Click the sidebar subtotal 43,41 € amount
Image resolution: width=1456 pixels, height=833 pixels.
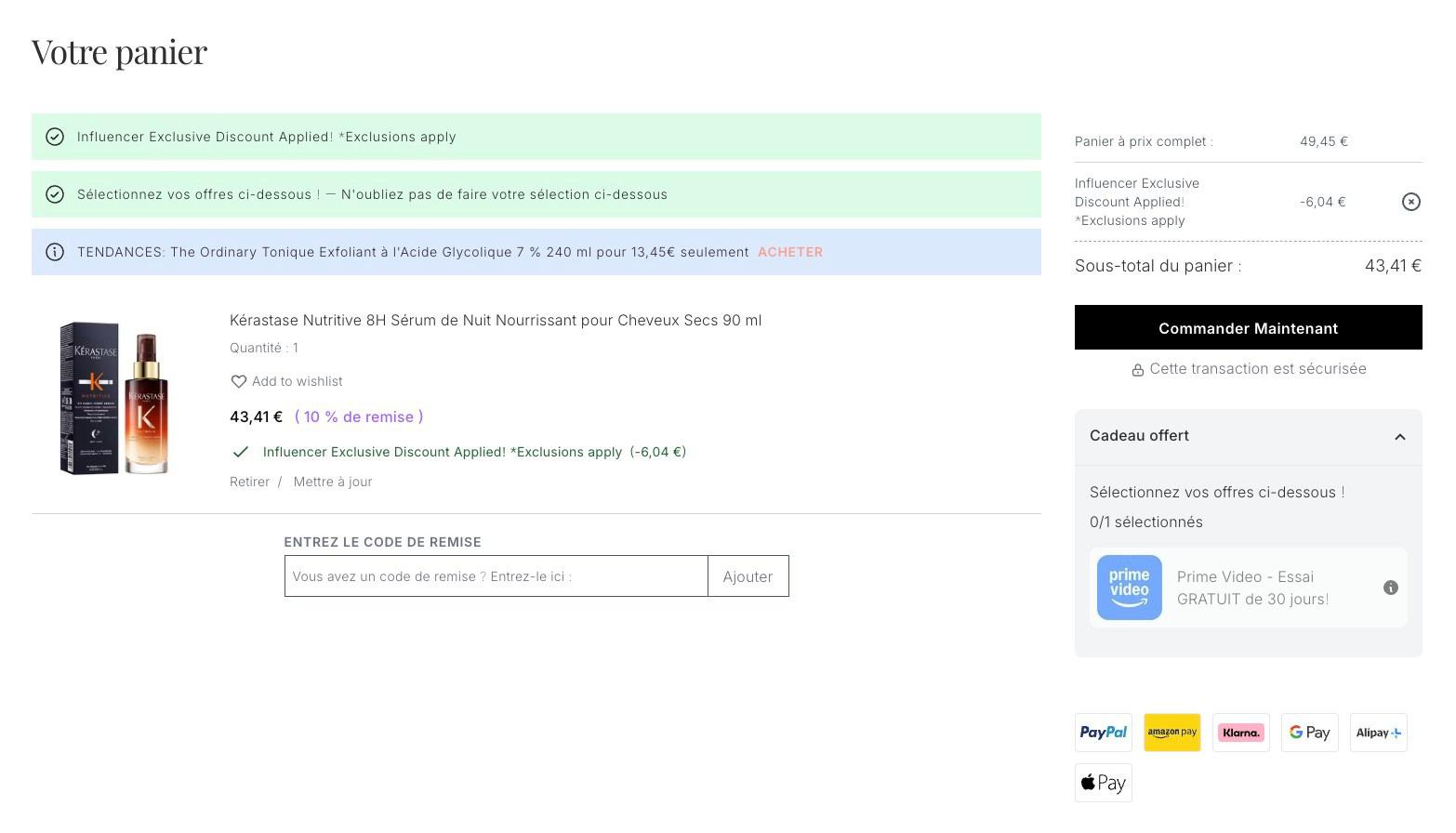pos(1393,266)
